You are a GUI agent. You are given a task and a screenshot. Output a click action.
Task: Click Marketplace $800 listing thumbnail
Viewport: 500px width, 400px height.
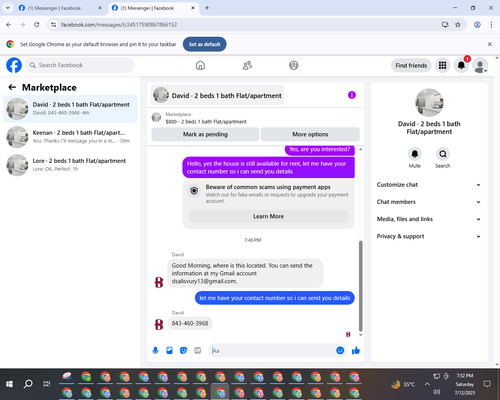tap(156, 117)
